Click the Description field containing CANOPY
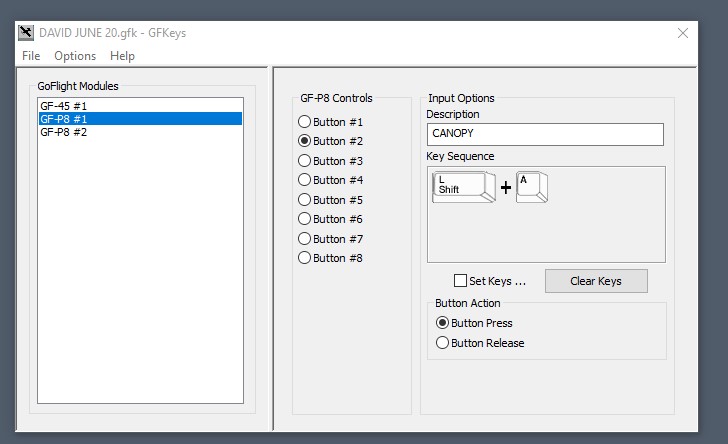Viewport: 728px width, 444px height. 544,134
